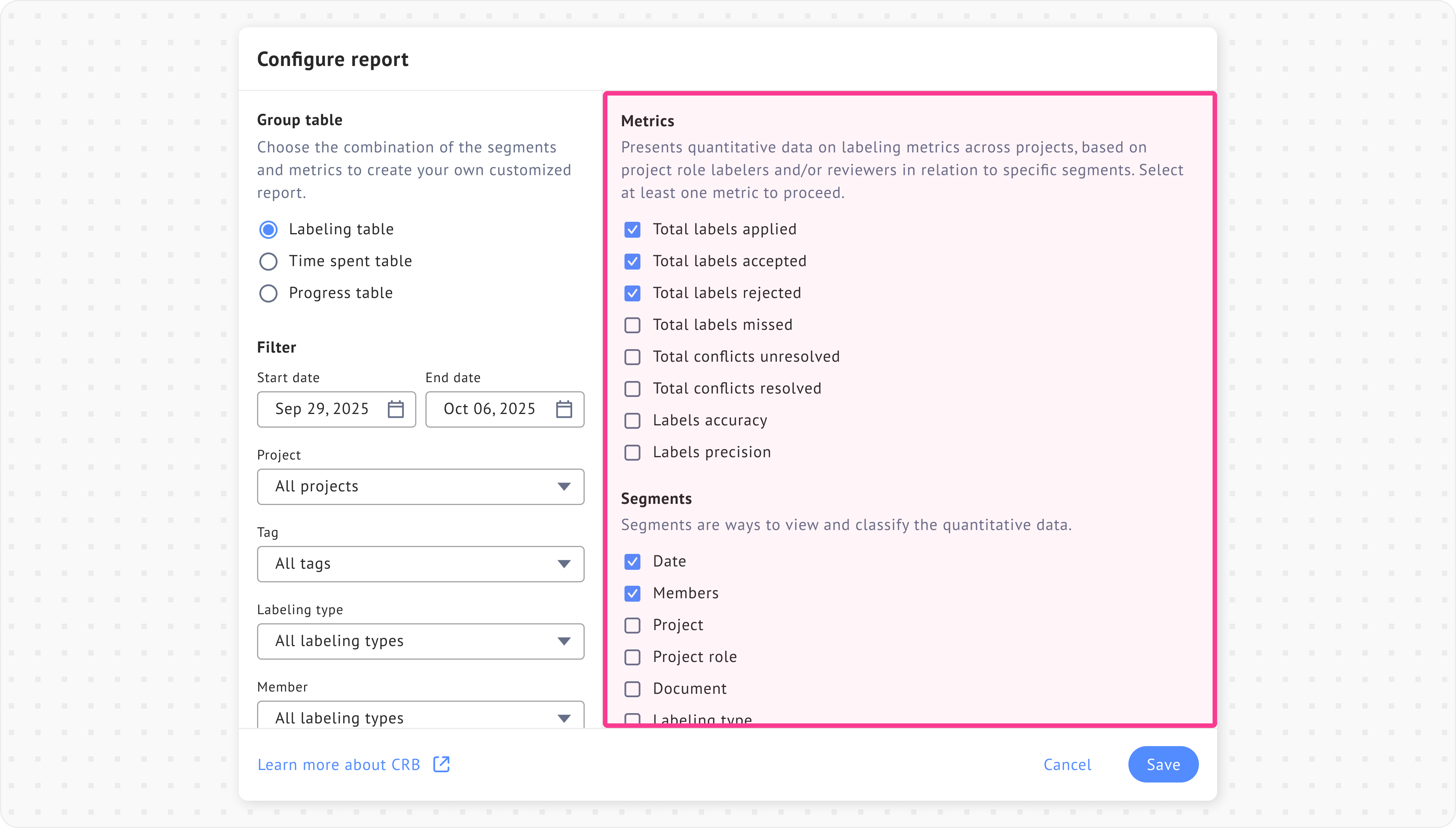
Task: Choose the Labeling table radio button
Action: click(x=268, y=230)
